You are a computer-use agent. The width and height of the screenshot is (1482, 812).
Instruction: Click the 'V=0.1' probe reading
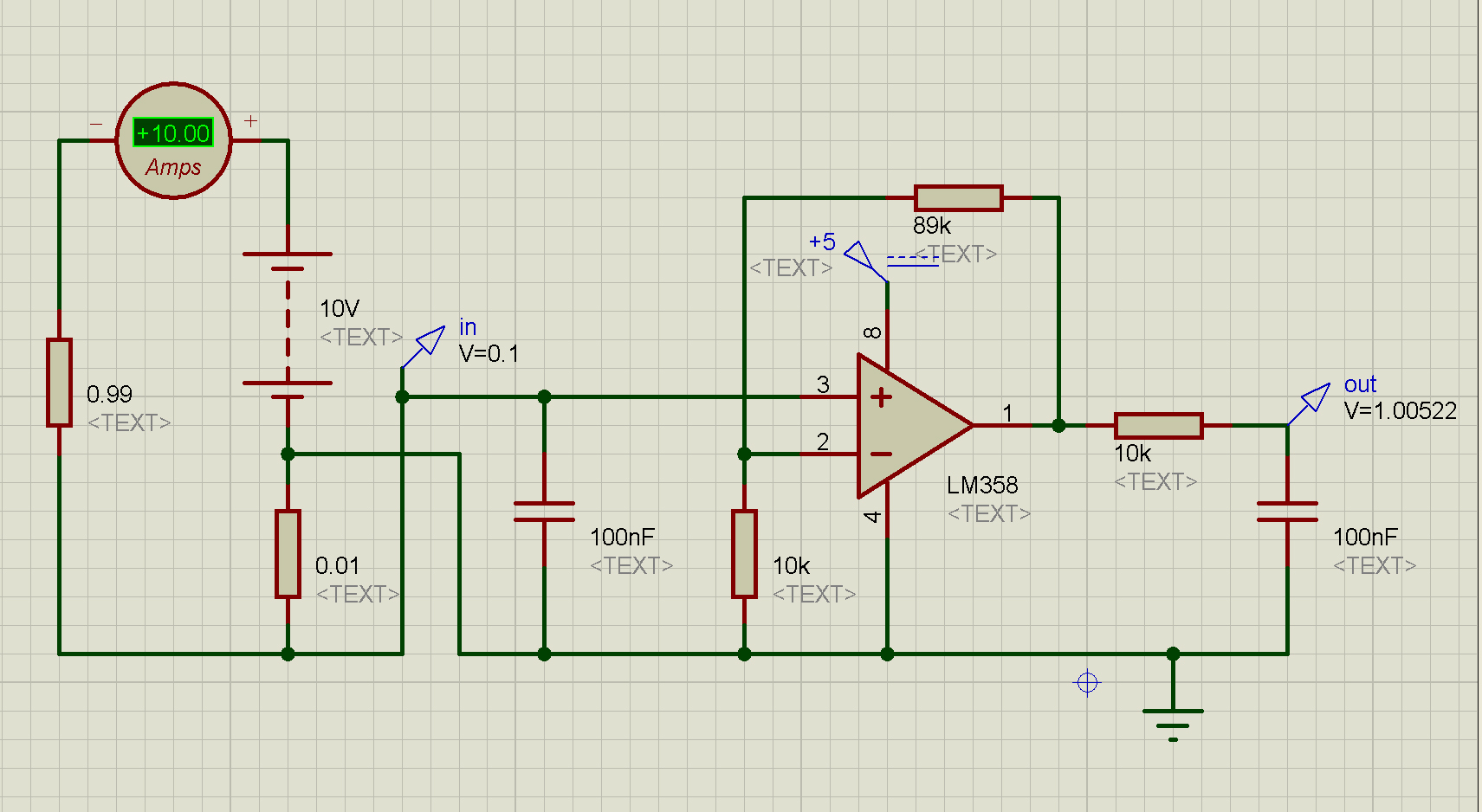point(489,354)
